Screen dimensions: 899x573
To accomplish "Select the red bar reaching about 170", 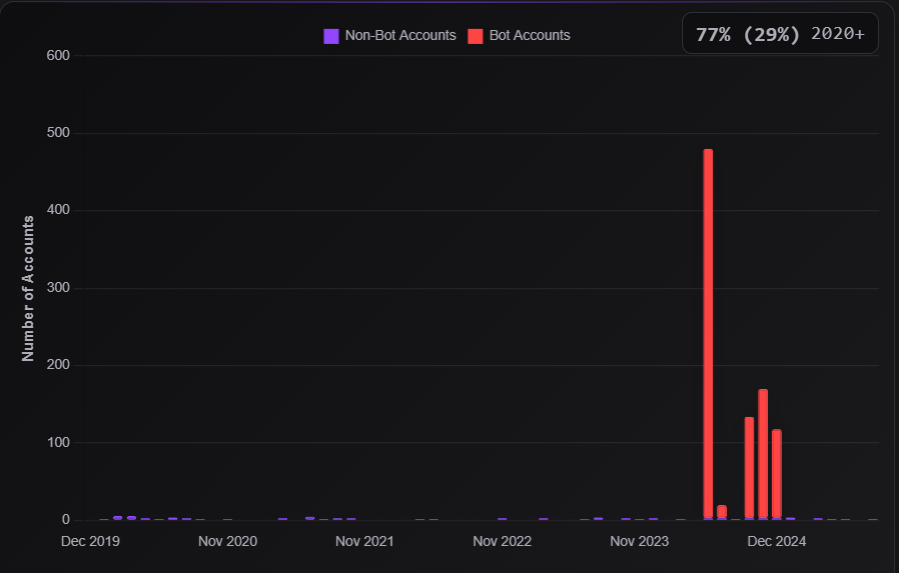I will point(763,454).
